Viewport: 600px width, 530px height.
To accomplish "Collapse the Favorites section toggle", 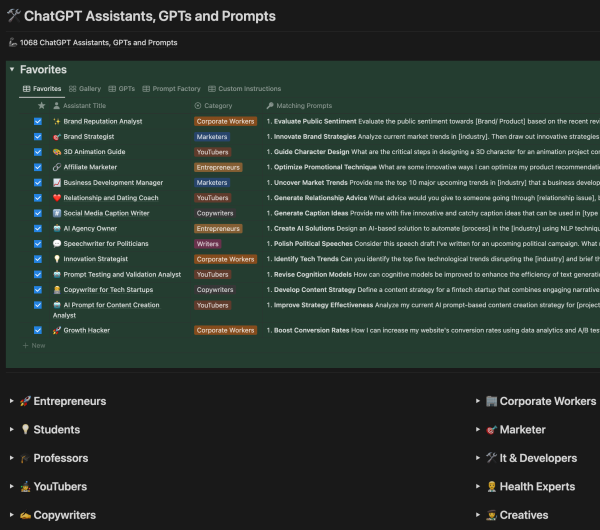I will (x=12, y=69).
